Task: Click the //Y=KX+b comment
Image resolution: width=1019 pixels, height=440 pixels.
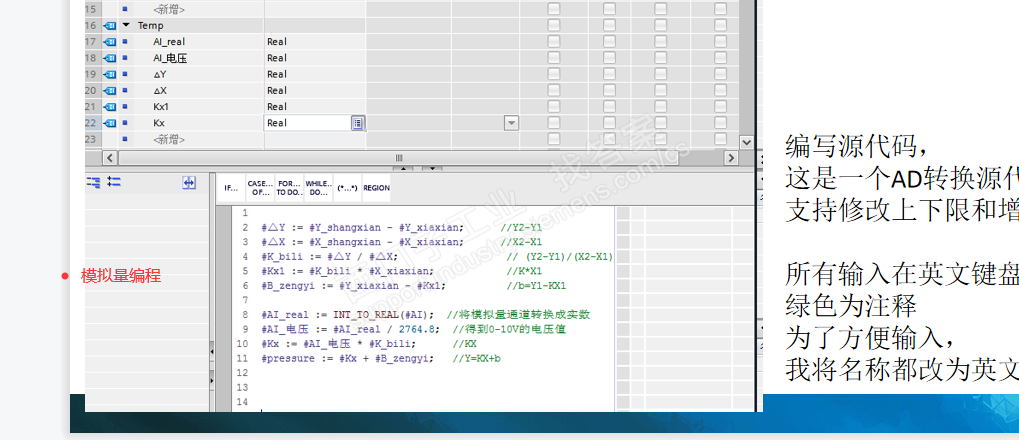Action: pyautogui.click(x=477, y=358)
